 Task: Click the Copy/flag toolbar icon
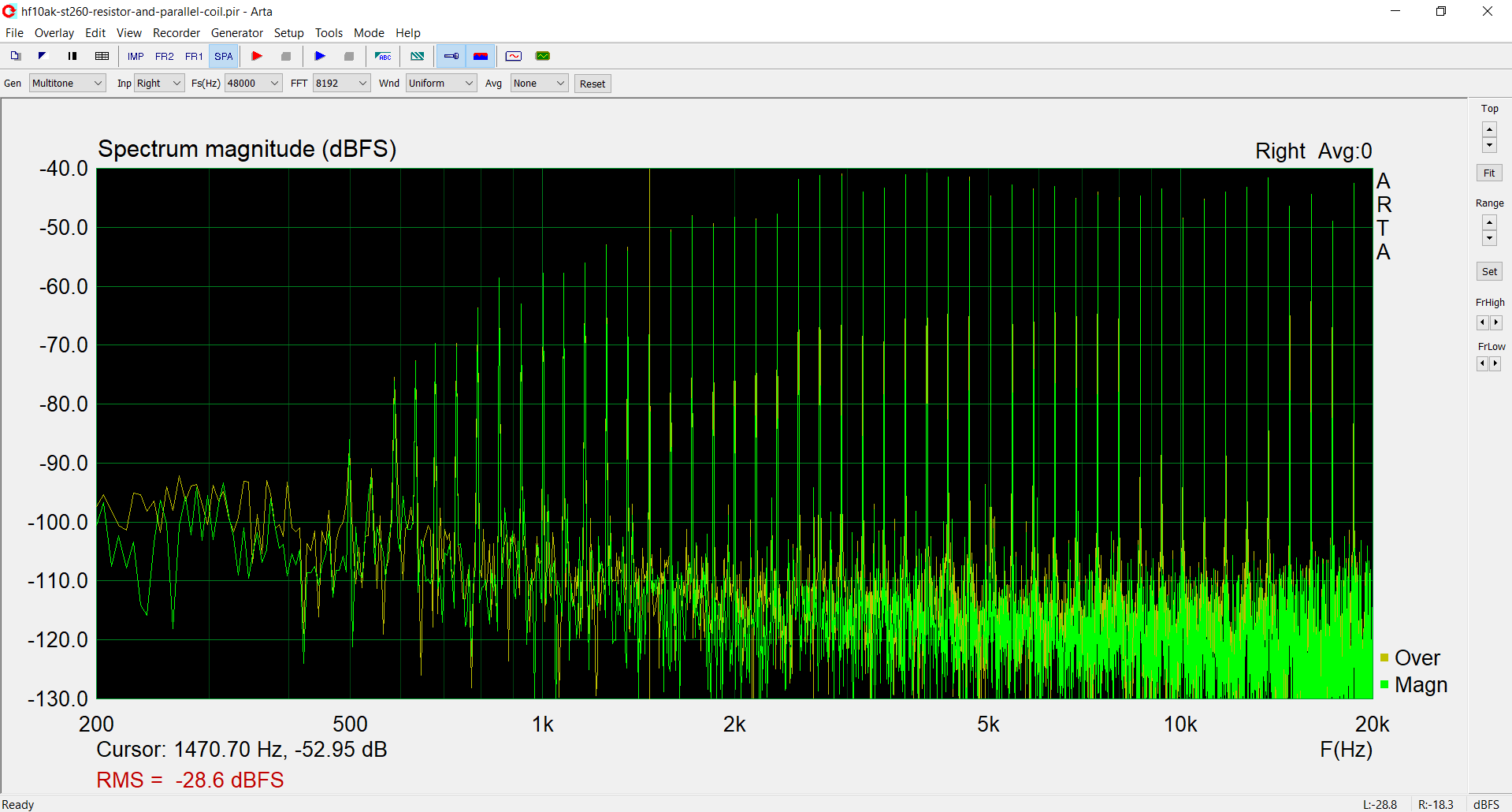tap(43, 56)
